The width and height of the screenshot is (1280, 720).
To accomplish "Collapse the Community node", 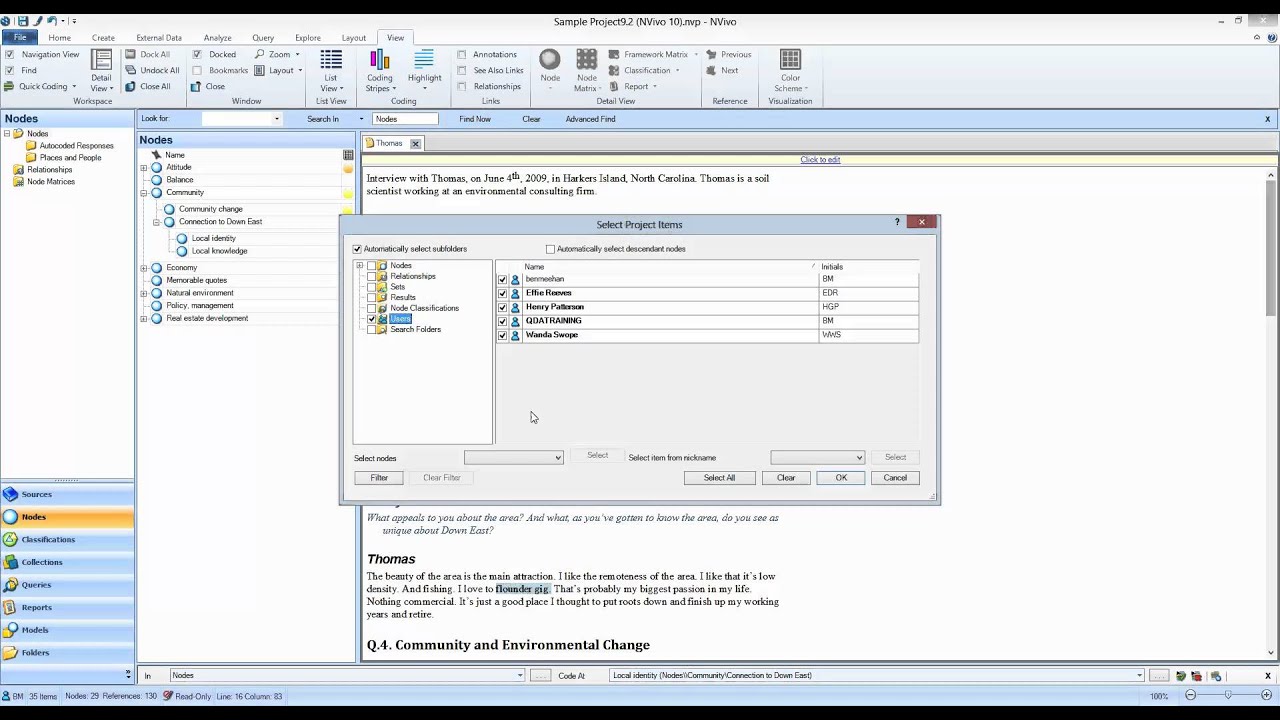I will point(144,193).
